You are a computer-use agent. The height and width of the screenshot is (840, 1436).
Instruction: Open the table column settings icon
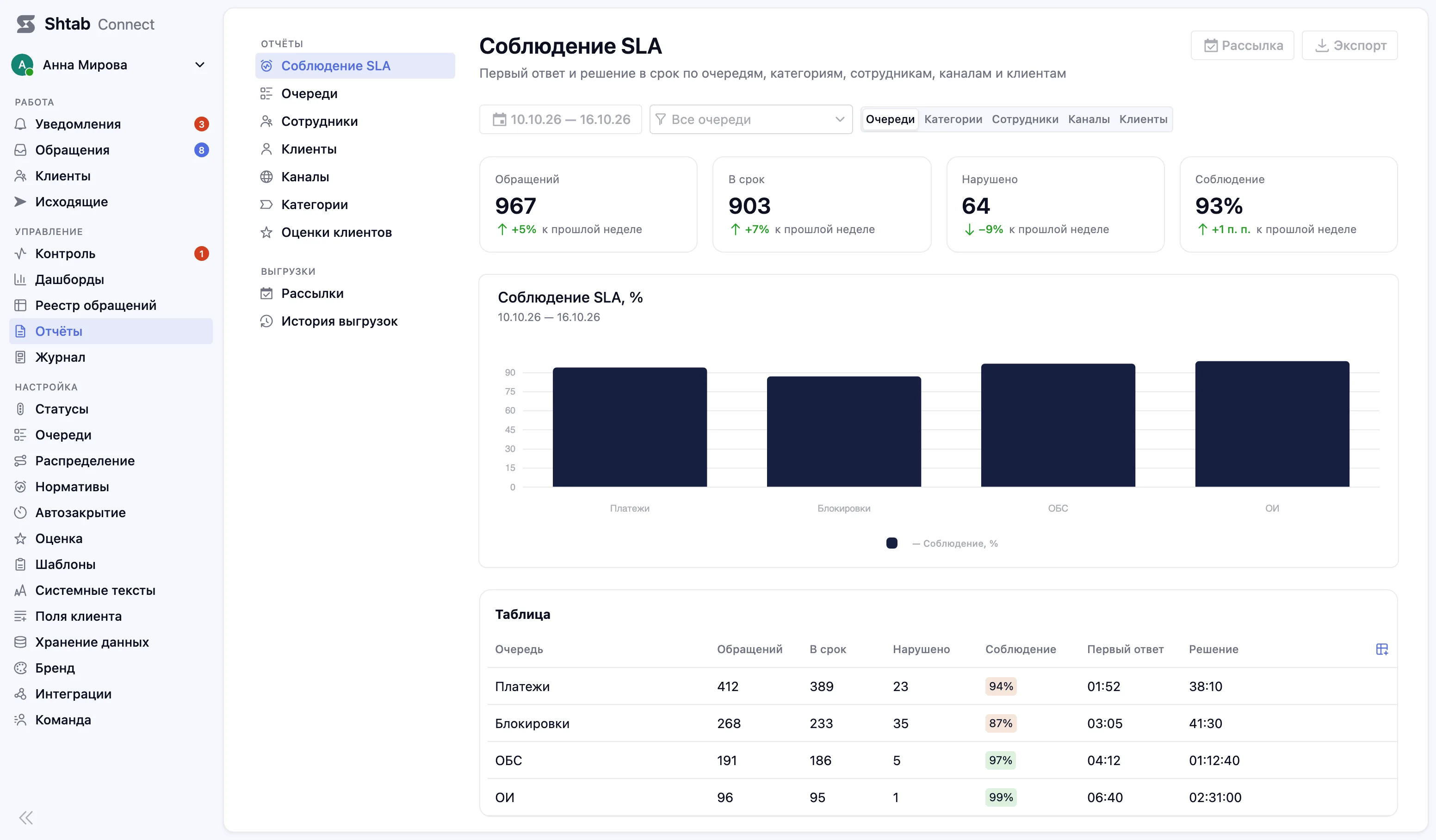pos(1381,649)
